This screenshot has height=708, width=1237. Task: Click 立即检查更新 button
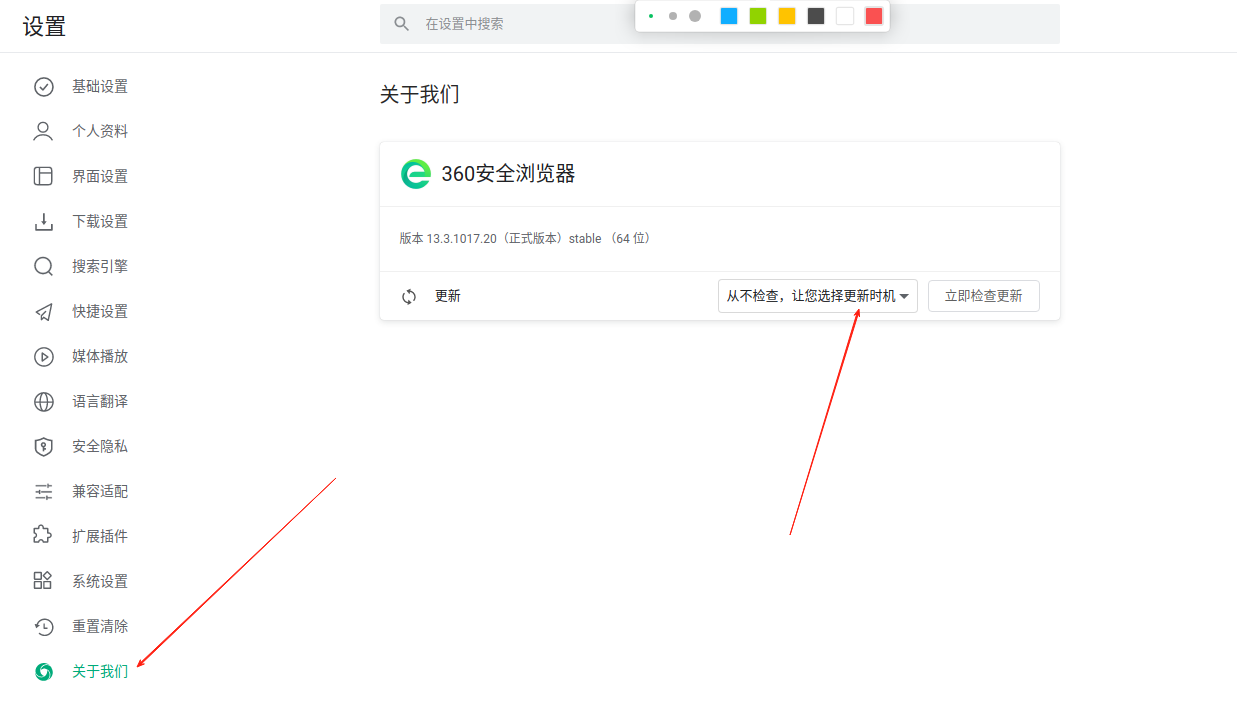click(984, 296)
